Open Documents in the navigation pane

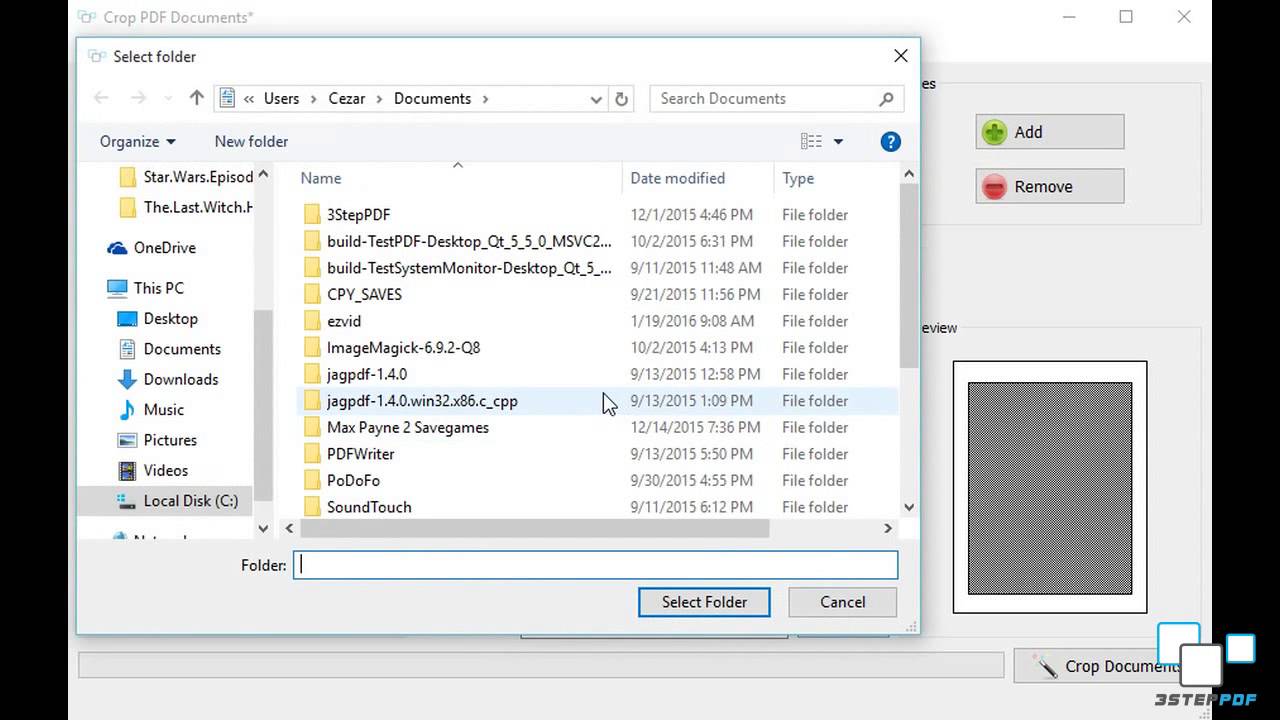coord(181,349)
